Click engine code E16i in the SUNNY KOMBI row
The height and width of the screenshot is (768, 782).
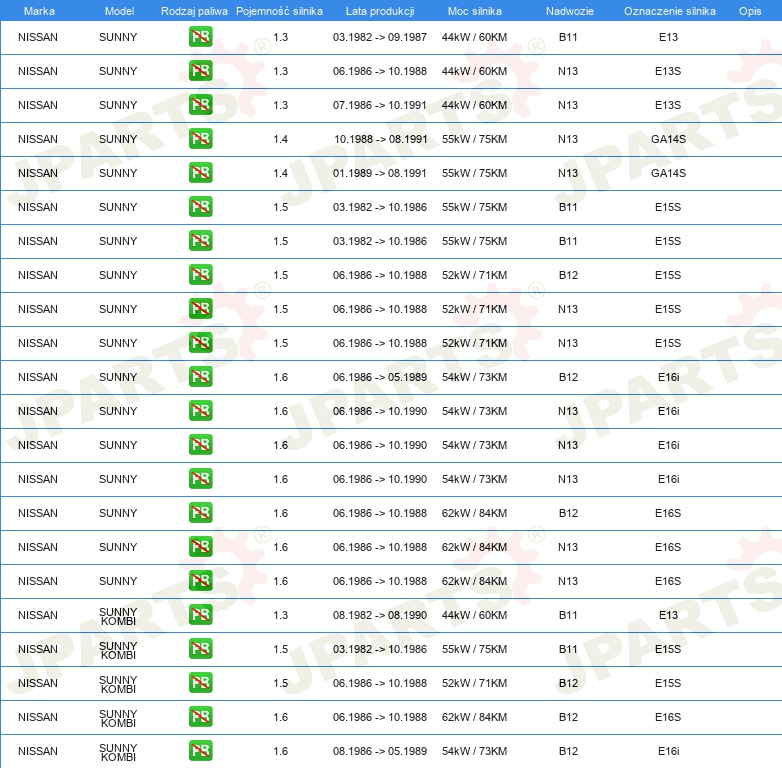tap(668, 751)
